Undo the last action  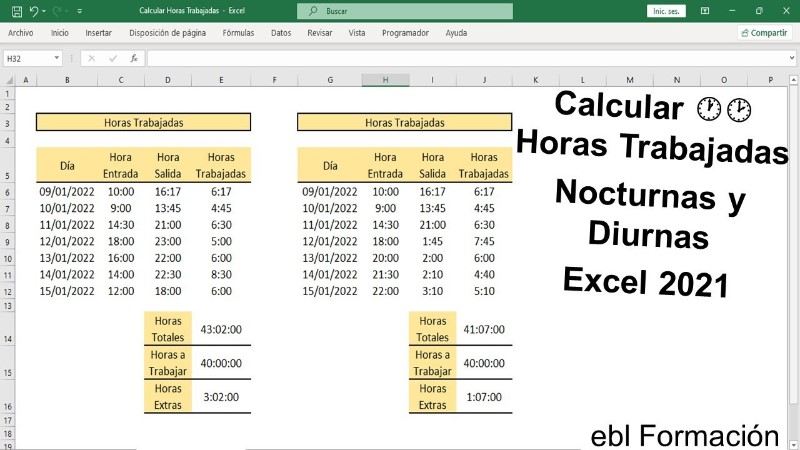tap(33, 11)
